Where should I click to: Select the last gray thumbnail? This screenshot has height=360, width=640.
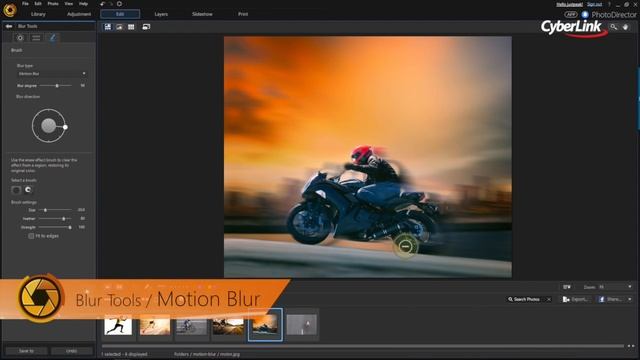pos(302,325)
